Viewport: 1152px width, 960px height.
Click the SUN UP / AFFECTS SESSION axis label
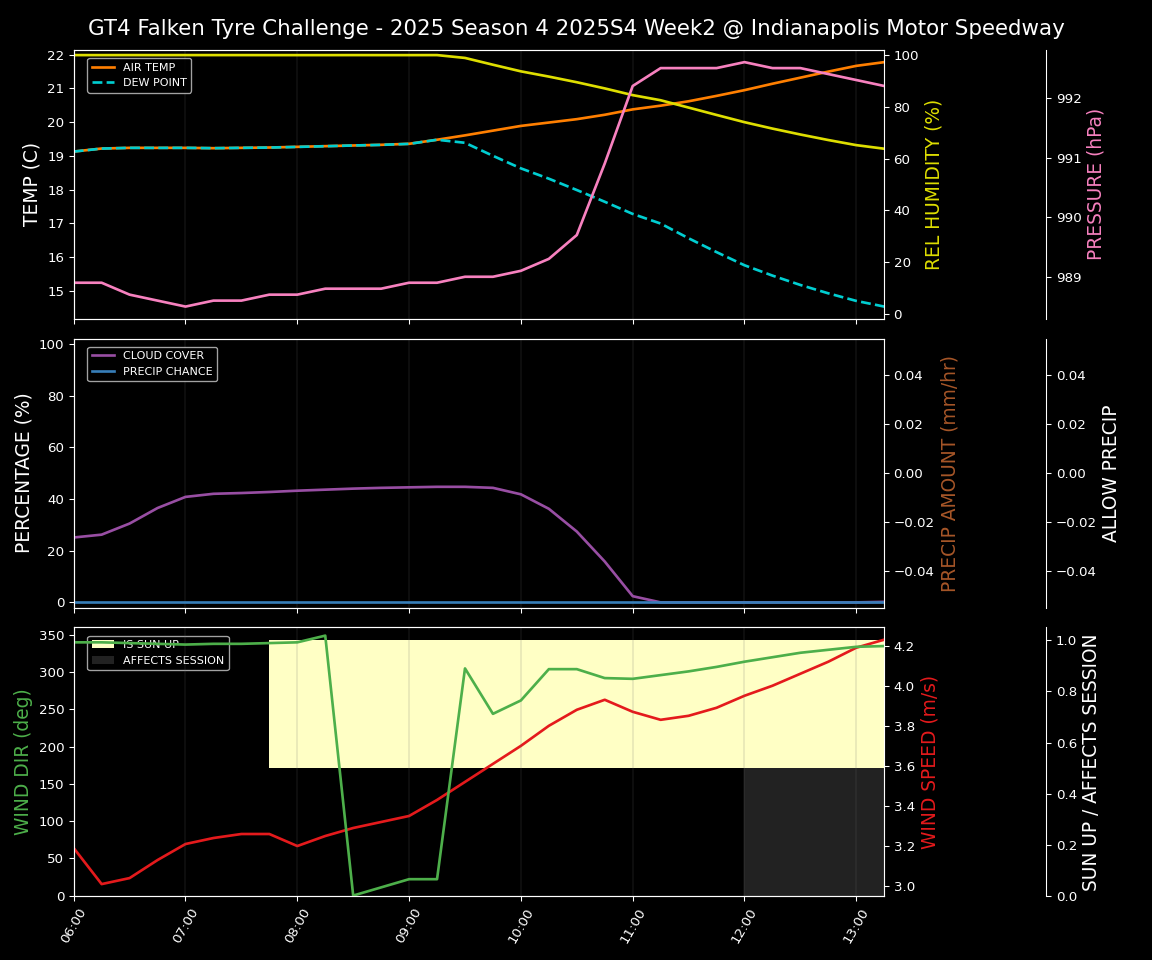point(1090,762)
